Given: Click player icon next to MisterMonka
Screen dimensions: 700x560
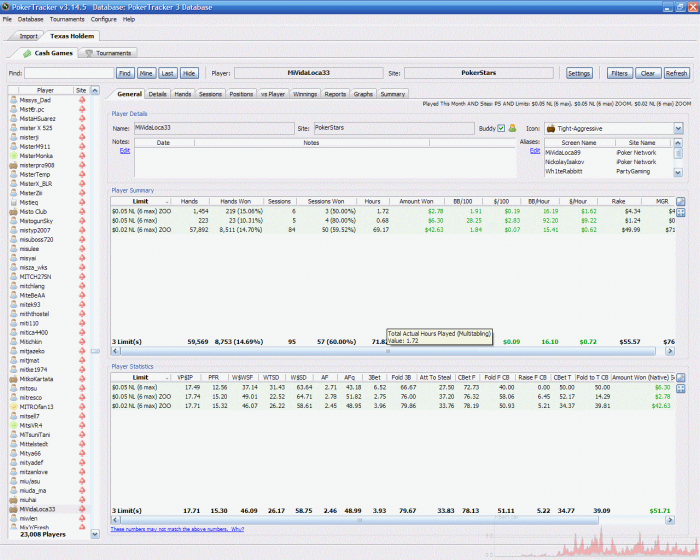Looking at the screenshot, I should [x=14, y=156].
